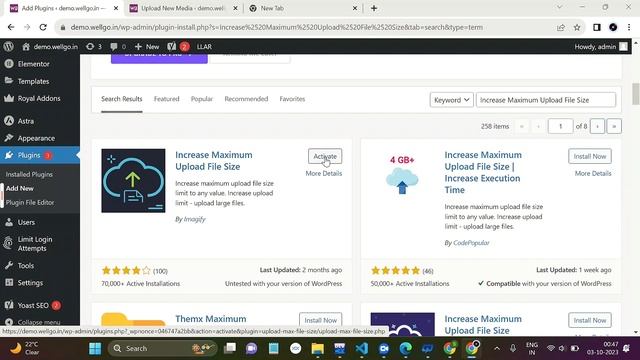Click the WordPress logo in admin bar
Viewport: 640px width, 360px height.
point(9,47)
